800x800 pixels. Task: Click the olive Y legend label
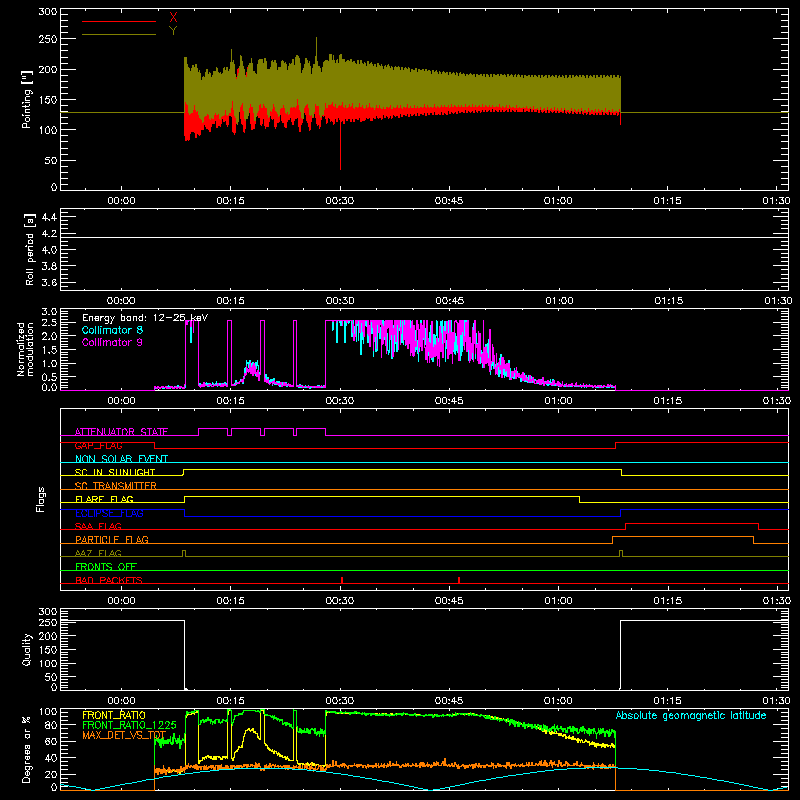[173, 31]
